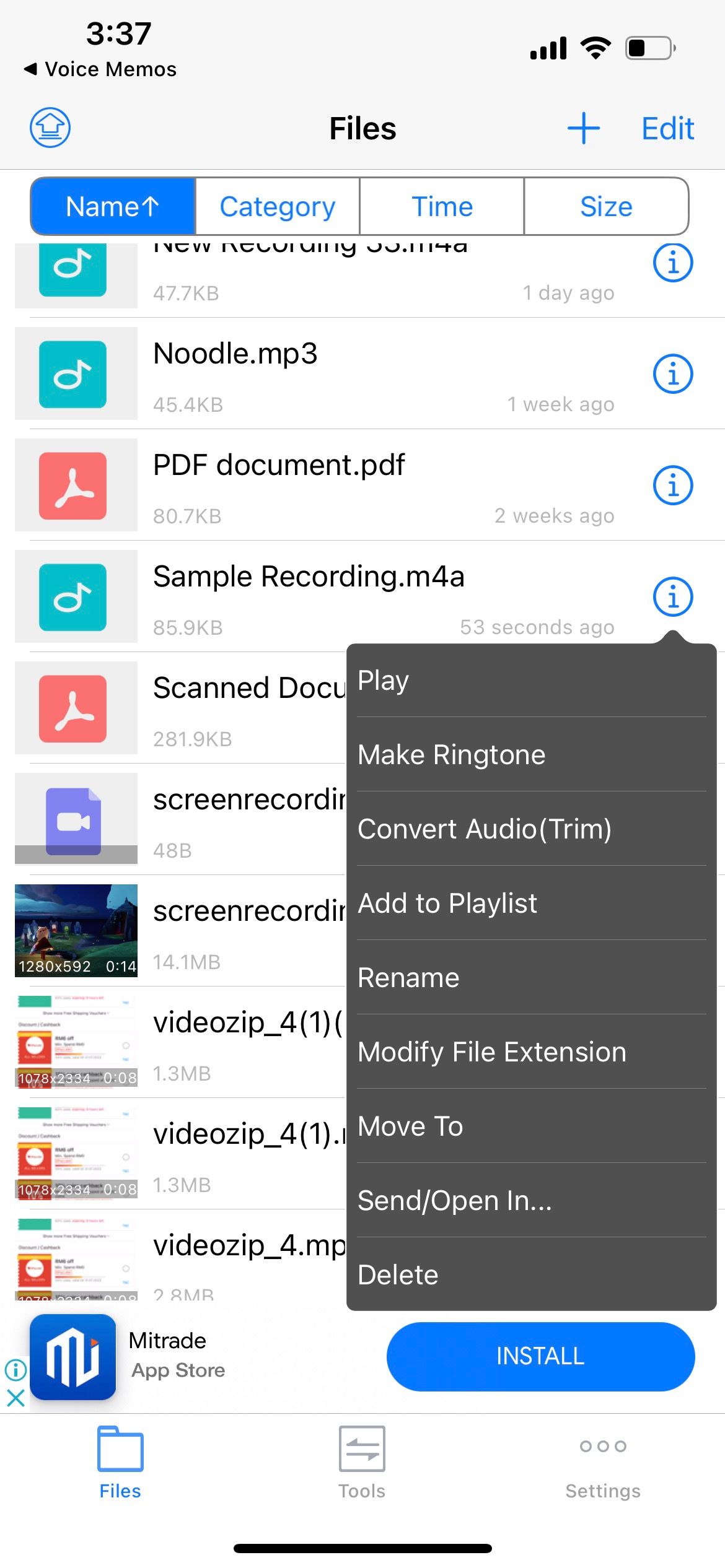Switch to the Tools tab
This screenshot has height=1568, width=725.
362,1463
